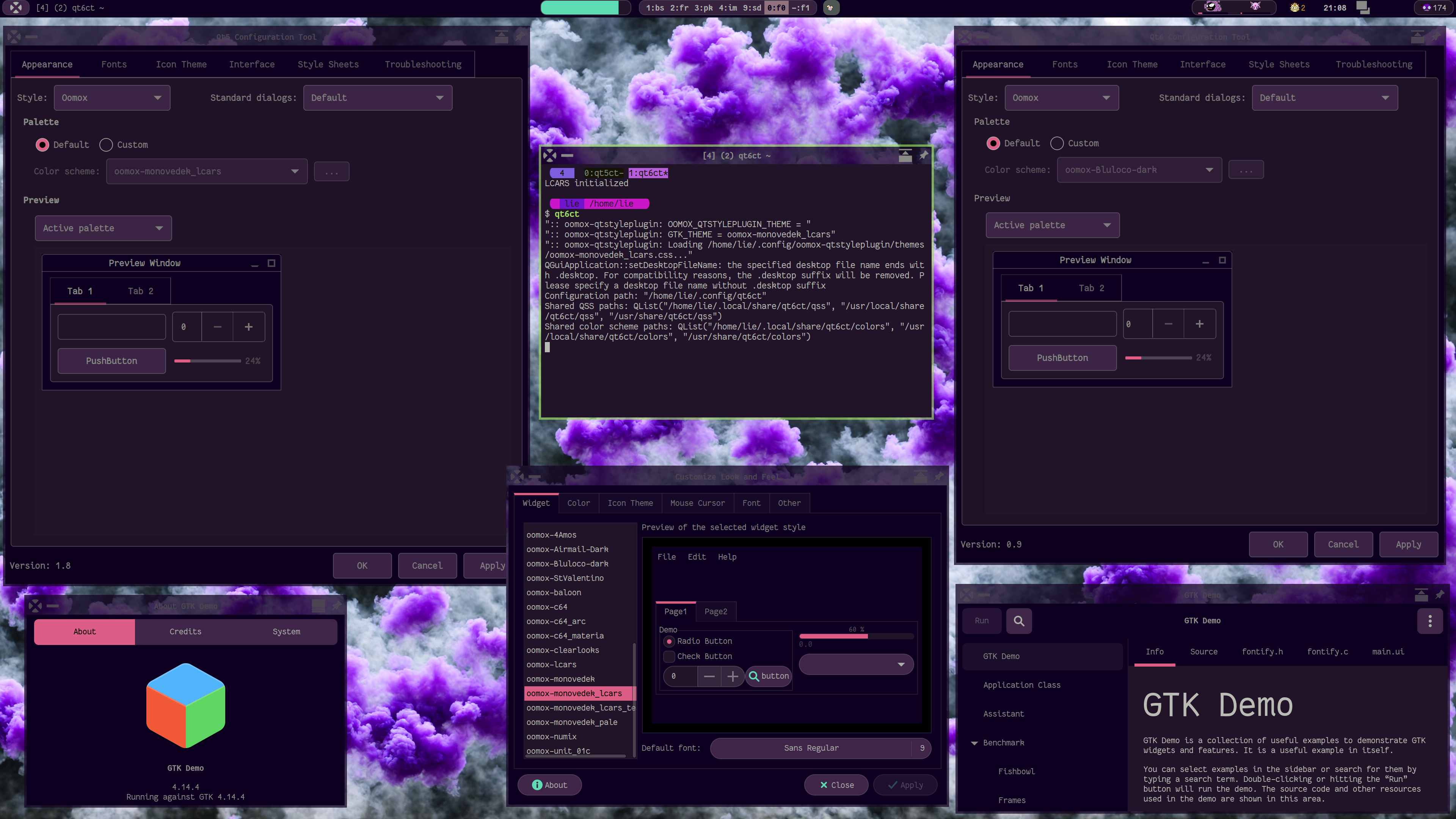The image size is (1456, 819).
Task: Click the search 'button' with magnifier icon
Action: [x=769, y=676]
